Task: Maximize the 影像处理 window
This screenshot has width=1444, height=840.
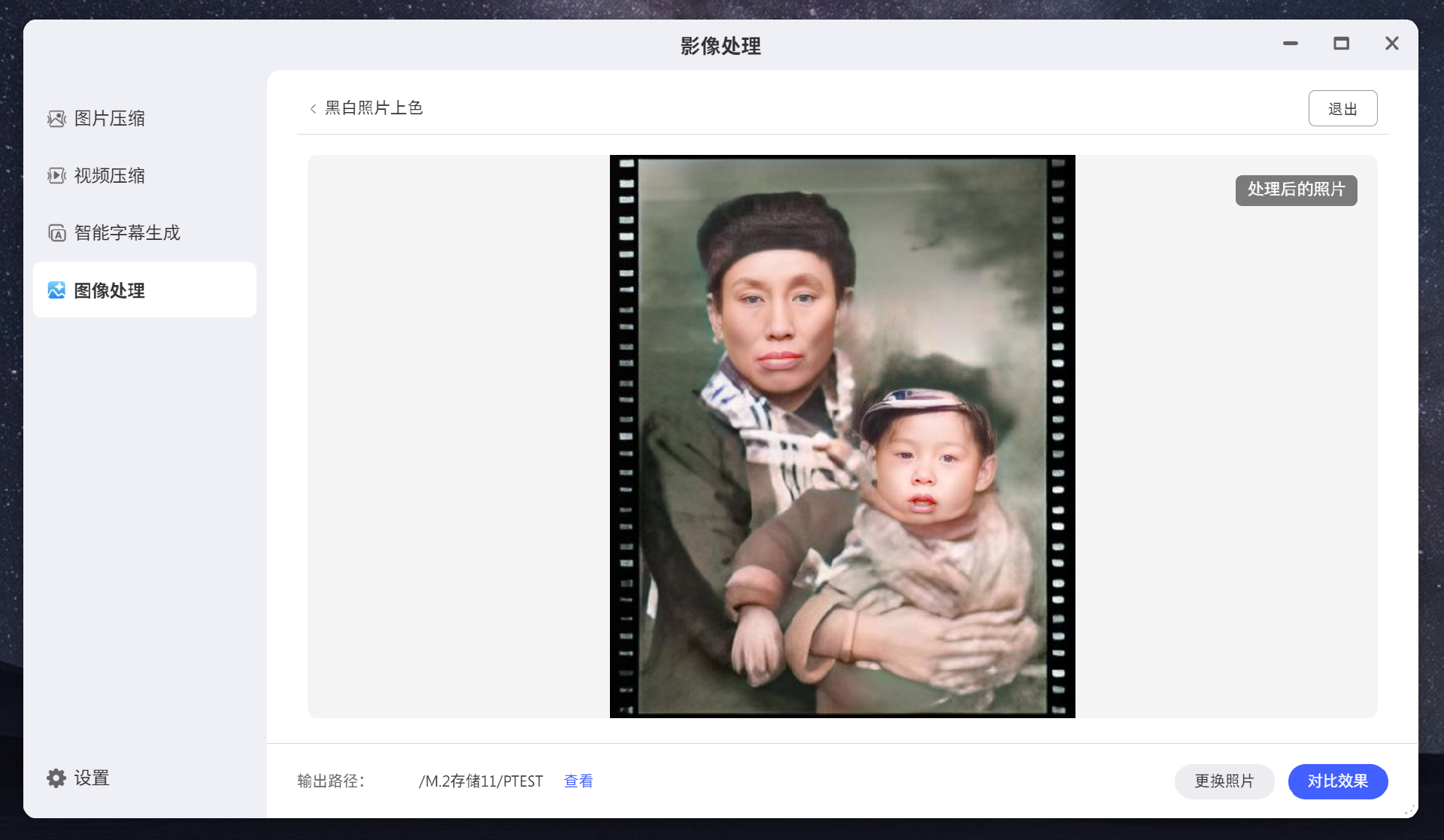Action: point(1341,44)
